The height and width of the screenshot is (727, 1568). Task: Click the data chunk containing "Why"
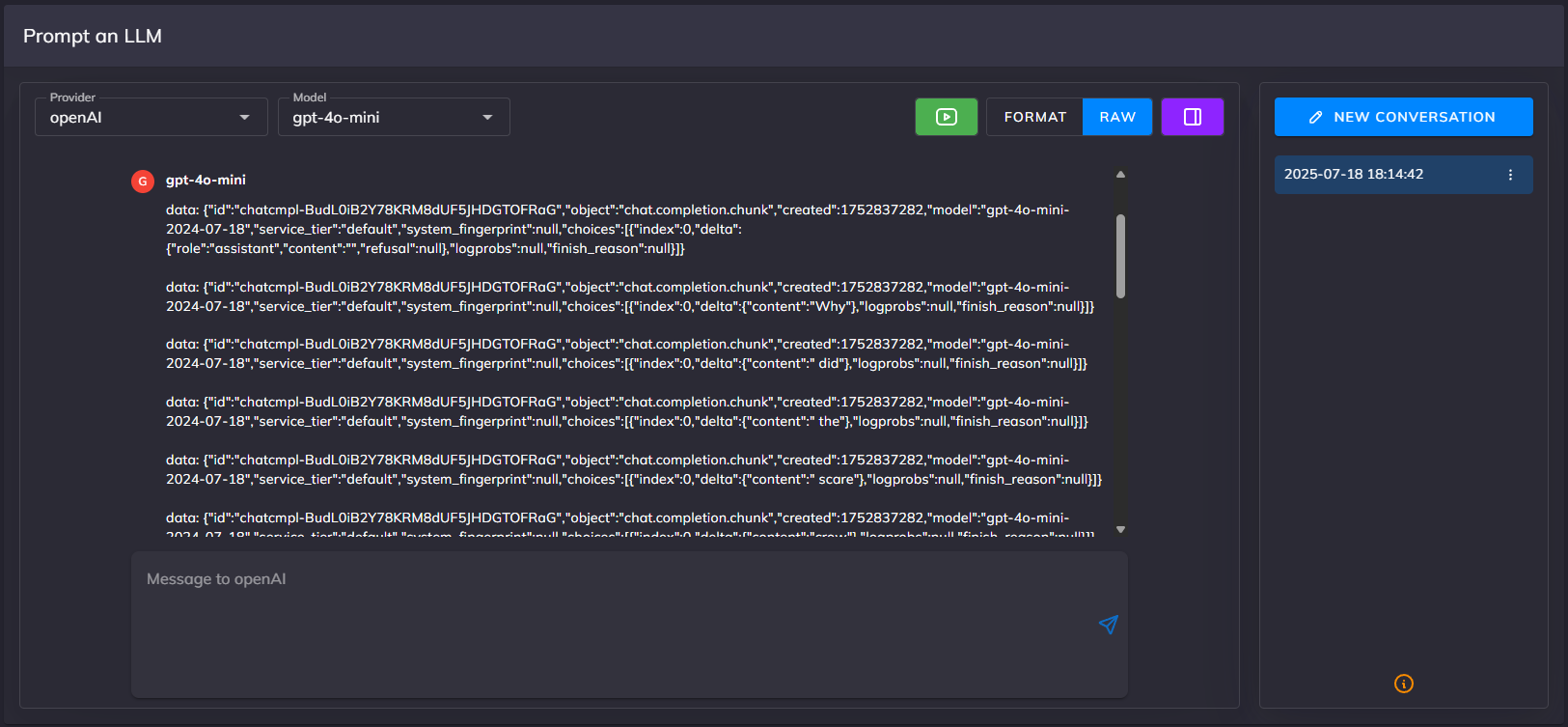pyautogui.click(x=630, y=296)
